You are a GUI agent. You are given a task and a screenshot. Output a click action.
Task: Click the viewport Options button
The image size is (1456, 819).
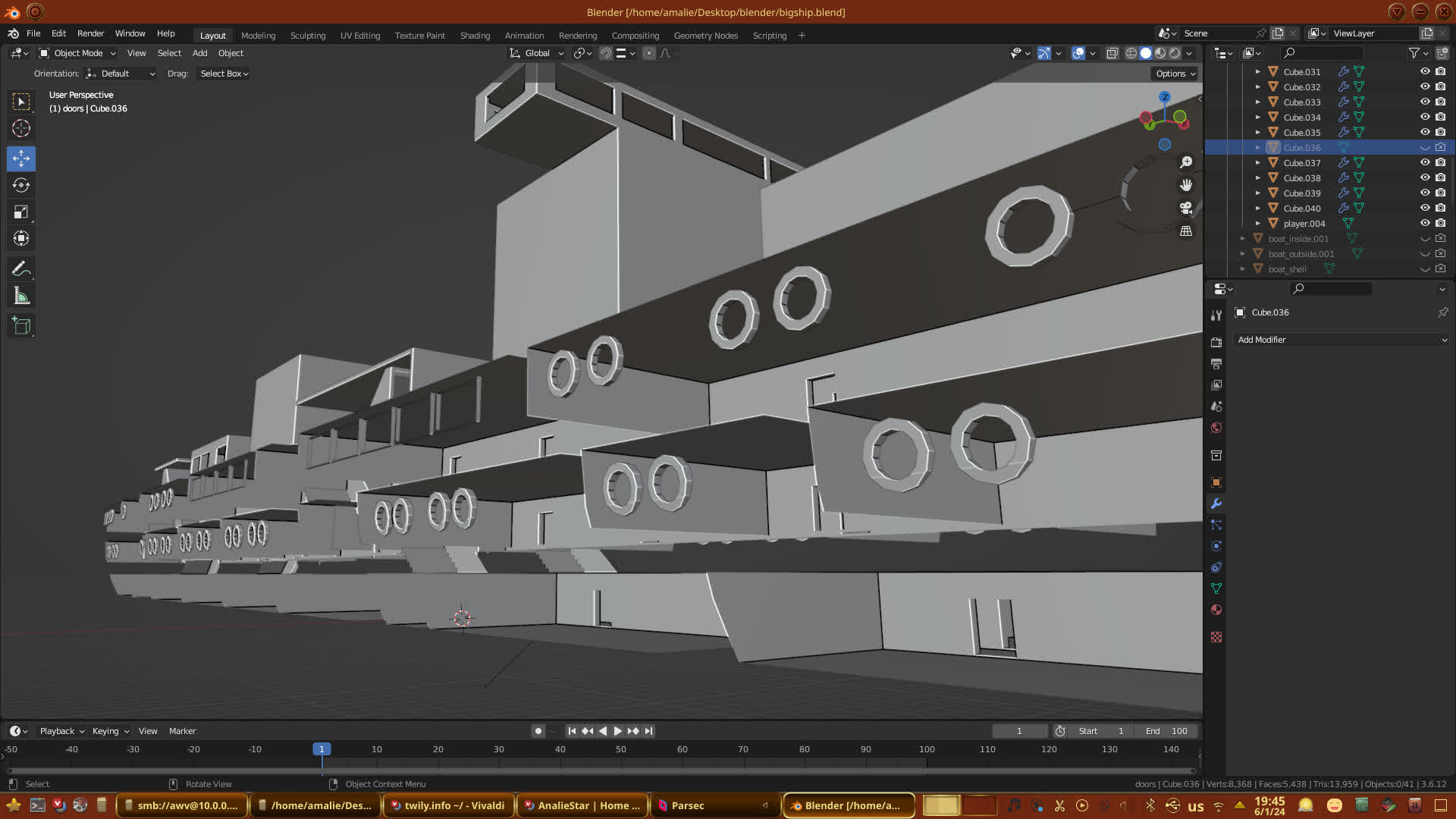pos(1175,74)
